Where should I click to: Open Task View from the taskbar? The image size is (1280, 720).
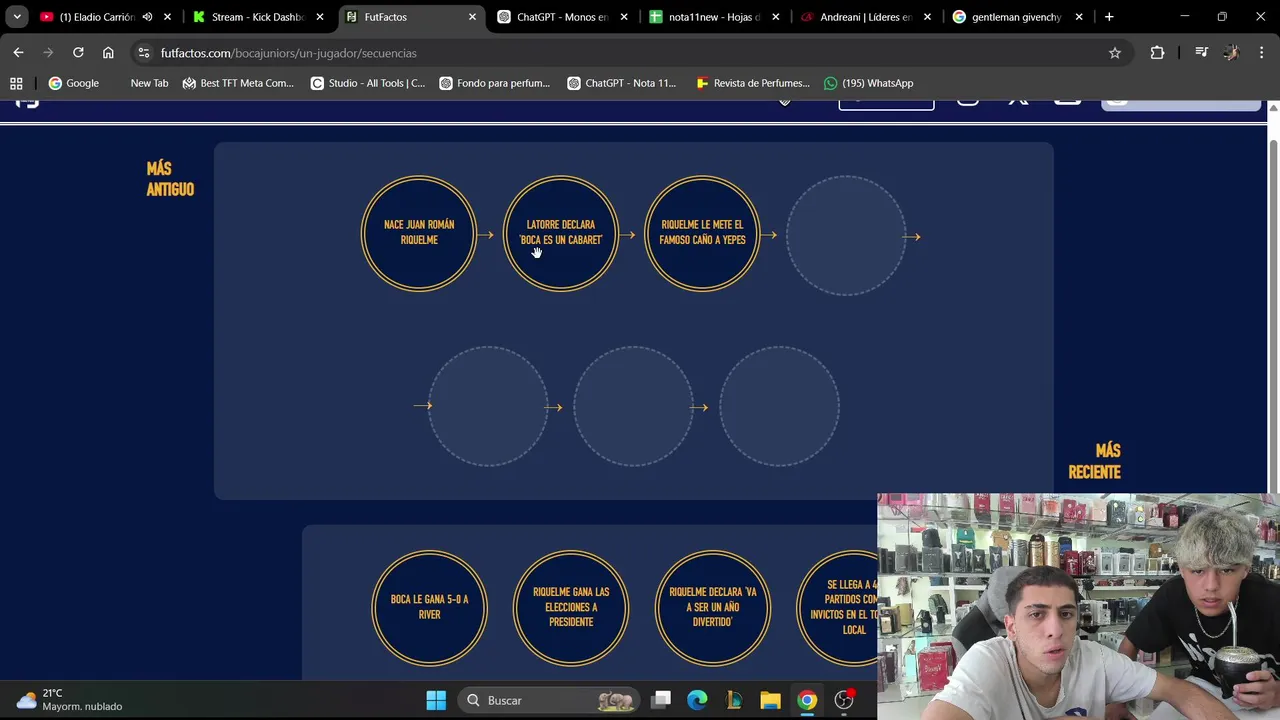pos(661,700)
